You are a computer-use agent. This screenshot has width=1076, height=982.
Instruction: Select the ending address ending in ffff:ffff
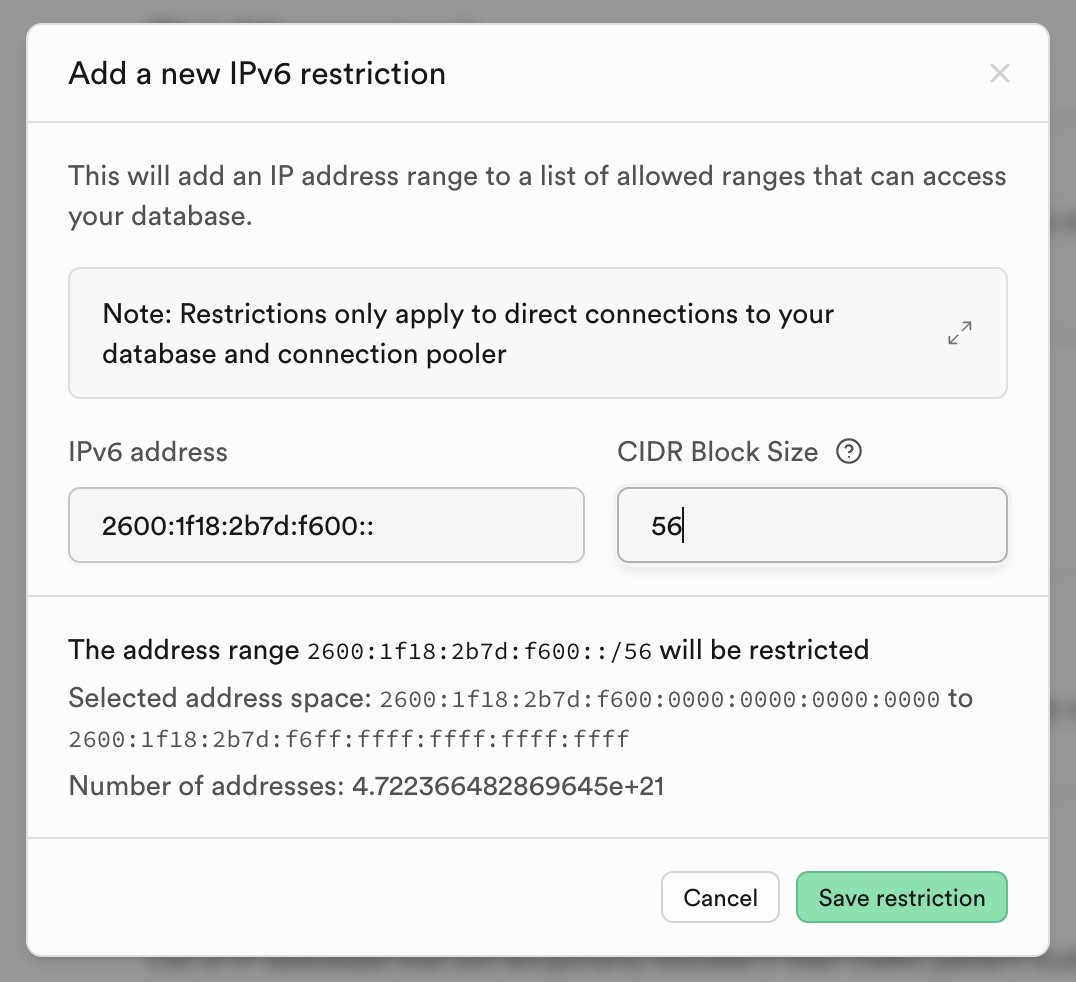coord(349,739)
